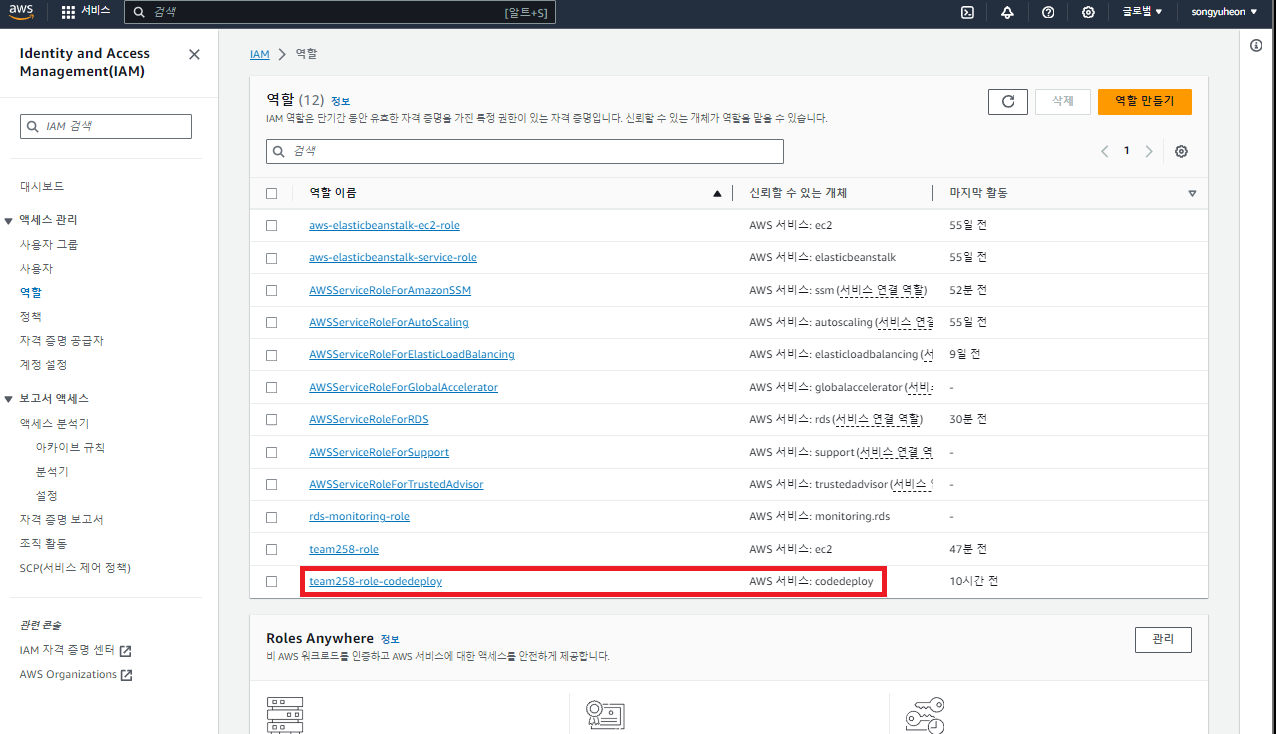Open the team258-role-codedeploy role link

pyautogui.click(x=375, y=581)
